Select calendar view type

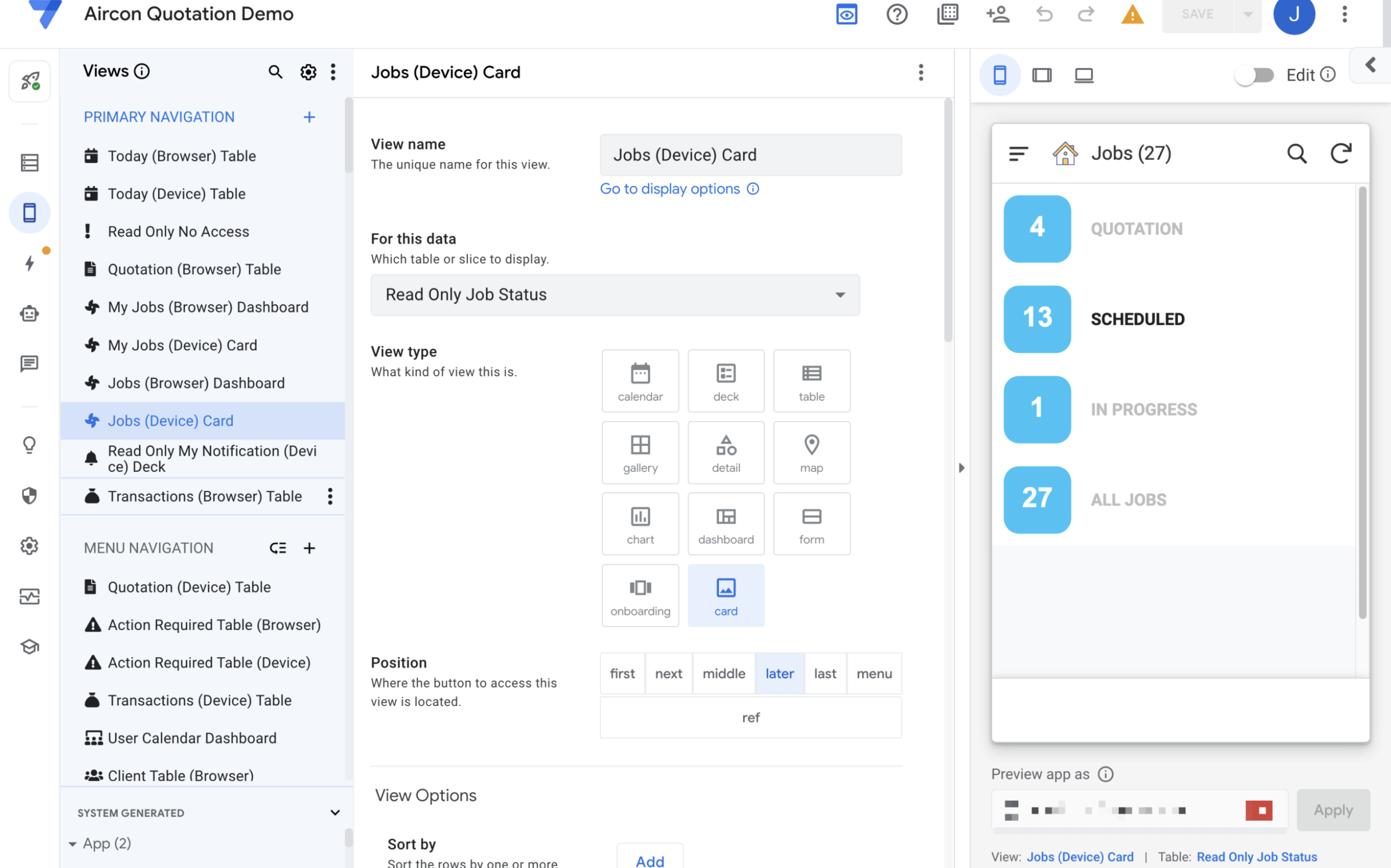640,381
